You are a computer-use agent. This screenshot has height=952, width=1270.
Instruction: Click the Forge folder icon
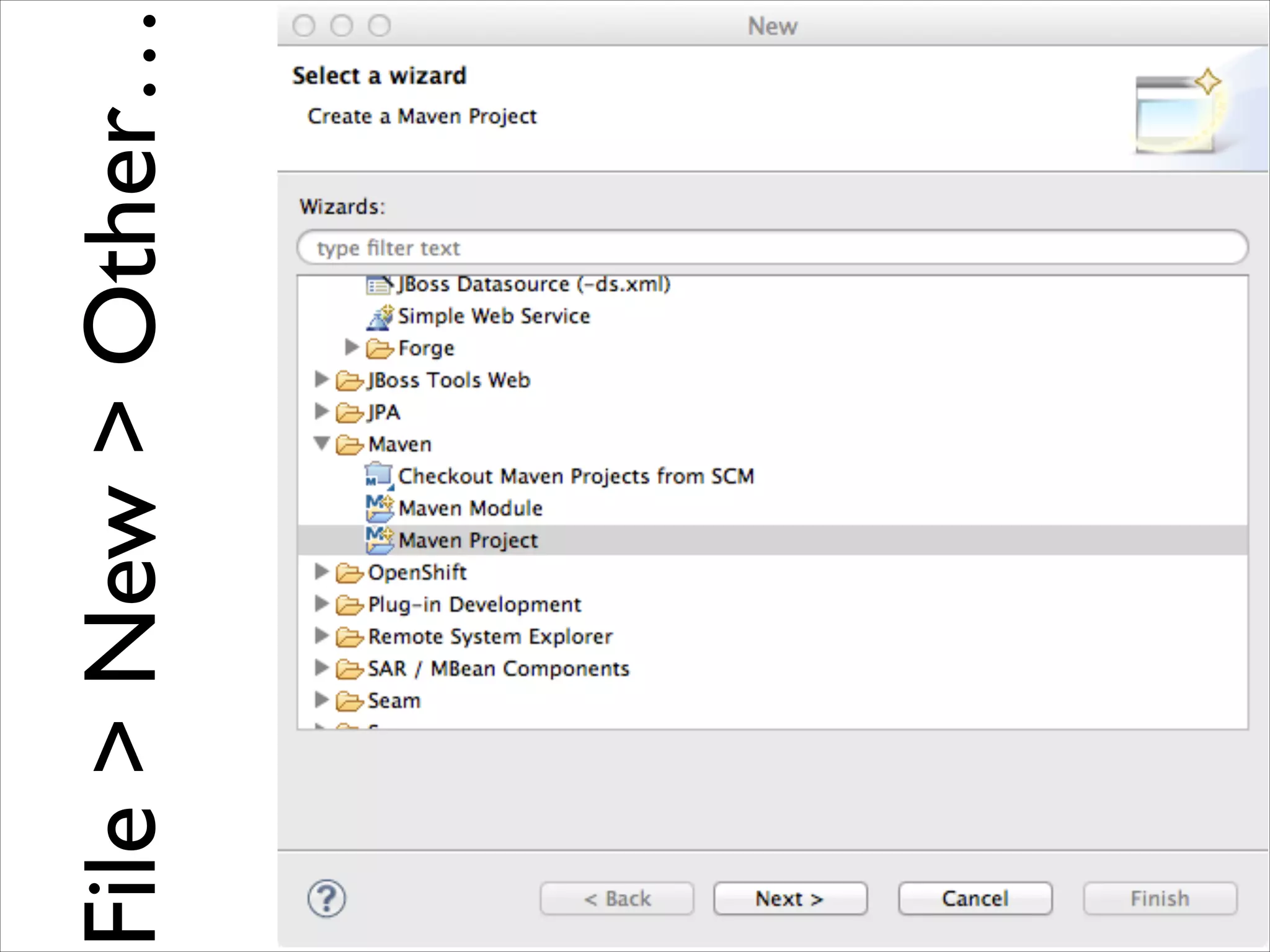coord(380,348)
